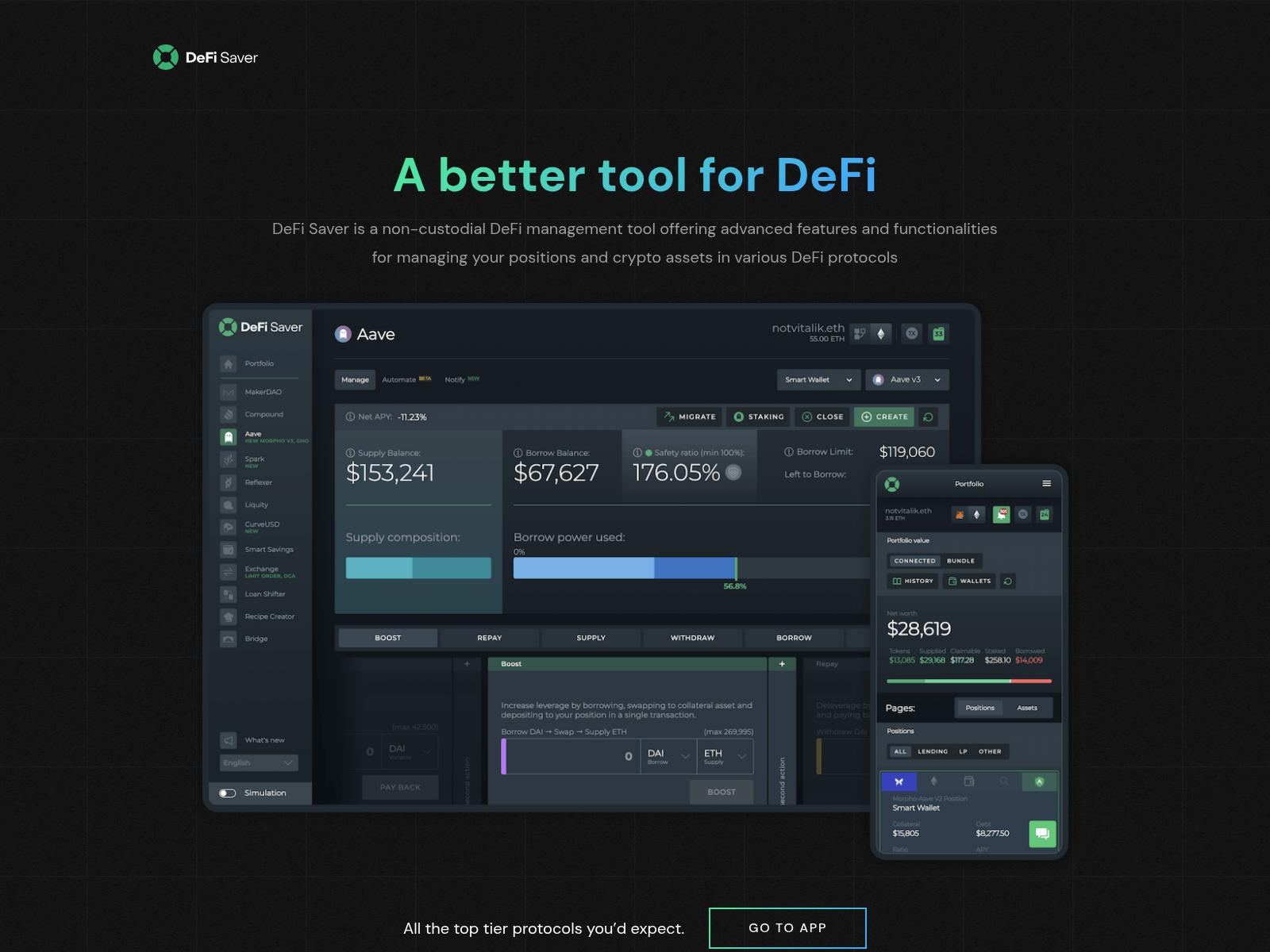Switch Pages toggle to Positions
The height and width of the screenshot is (952, 1270).
[x=980, y=708]
